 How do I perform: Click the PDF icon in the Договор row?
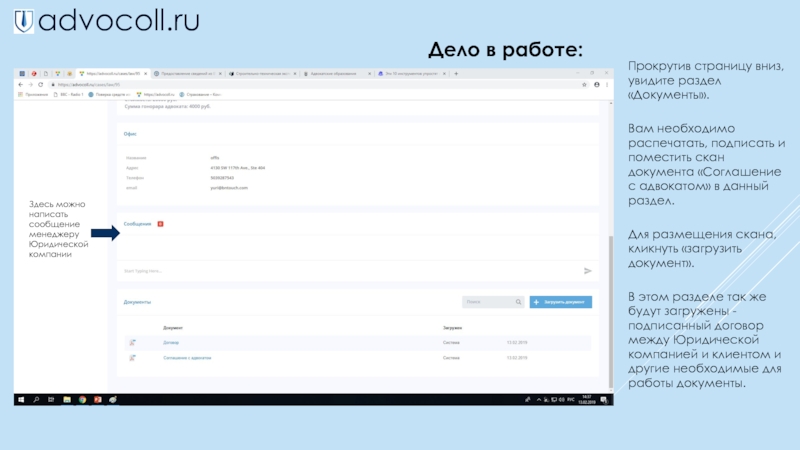pos(132,343)
